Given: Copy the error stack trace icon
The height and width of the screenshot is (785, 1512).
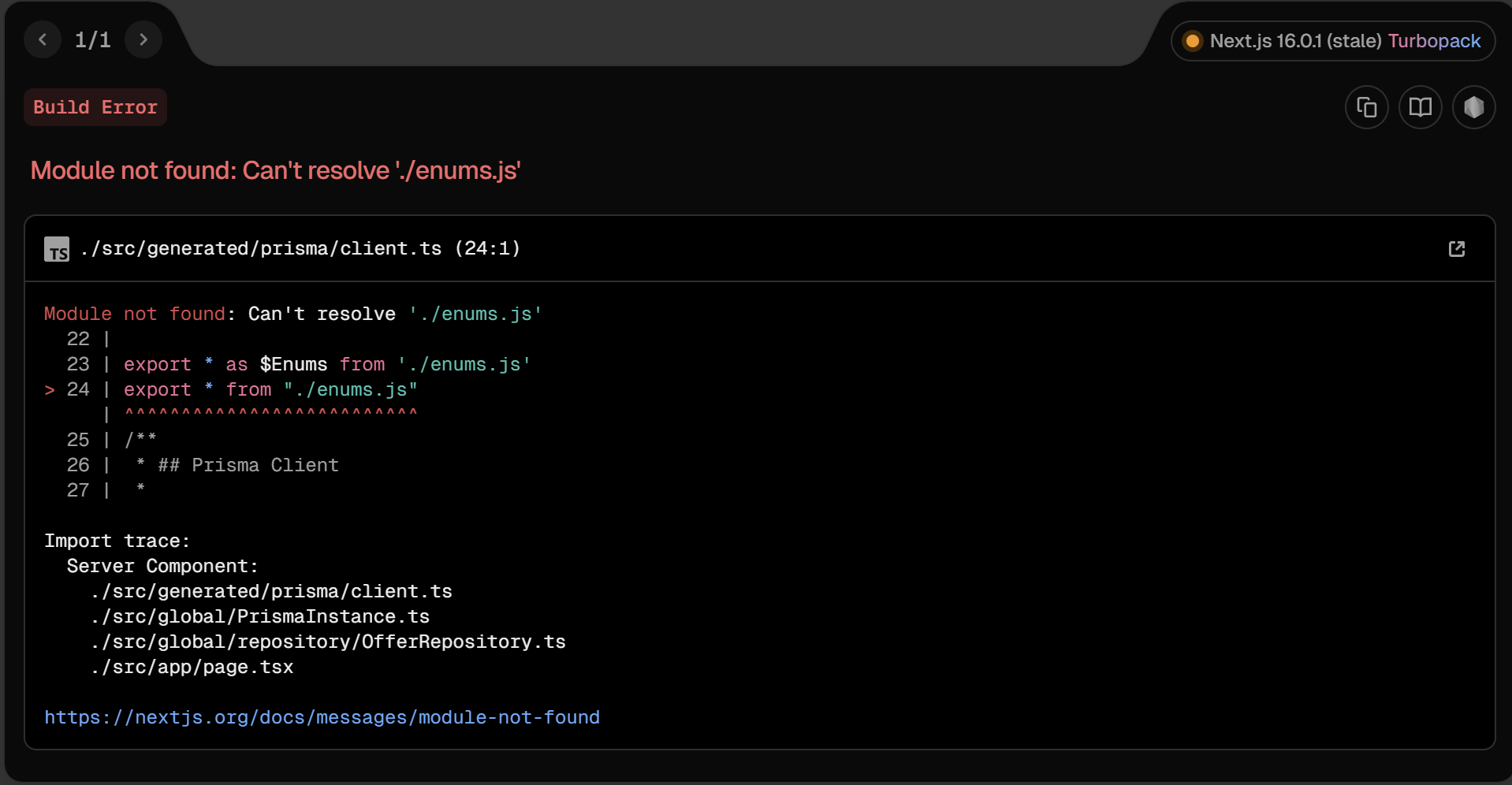Looking at the screenshot, I should pos(1366,107).
